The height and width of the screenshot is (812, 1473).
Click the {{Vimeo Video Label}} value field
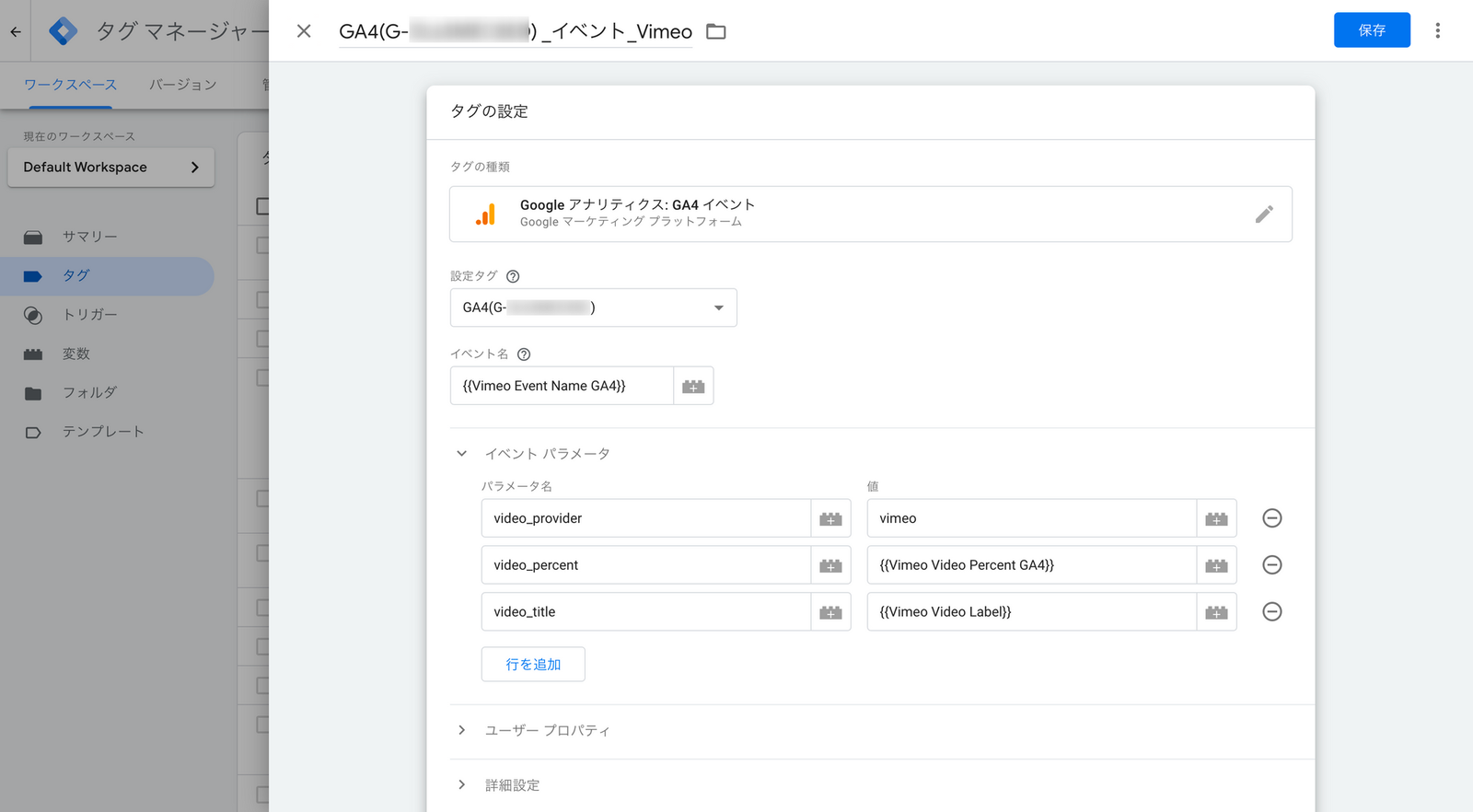coord(1031,611)
